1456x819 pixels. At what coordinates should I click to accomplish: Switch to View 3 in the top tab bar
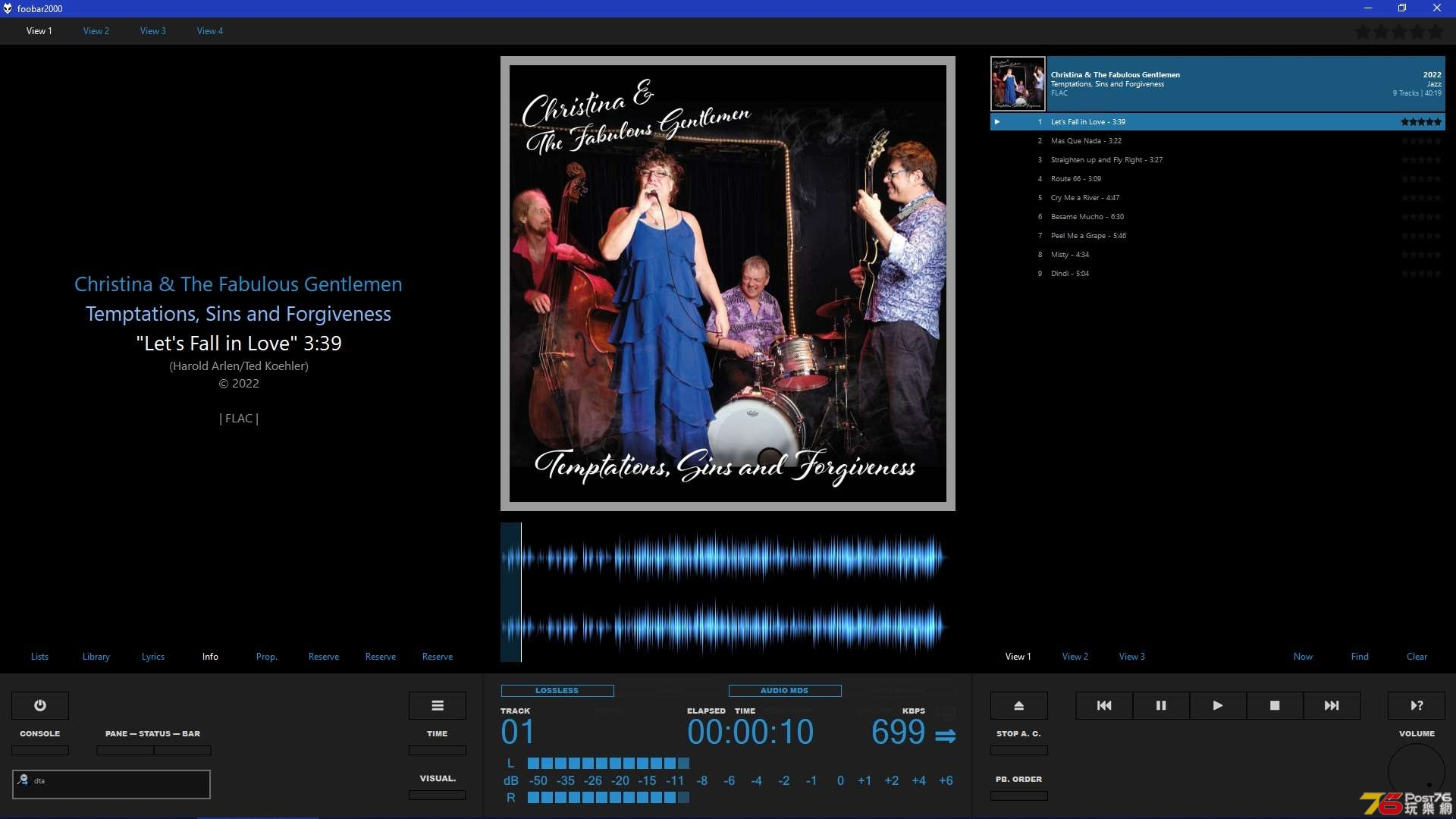(x=153, y=31)
